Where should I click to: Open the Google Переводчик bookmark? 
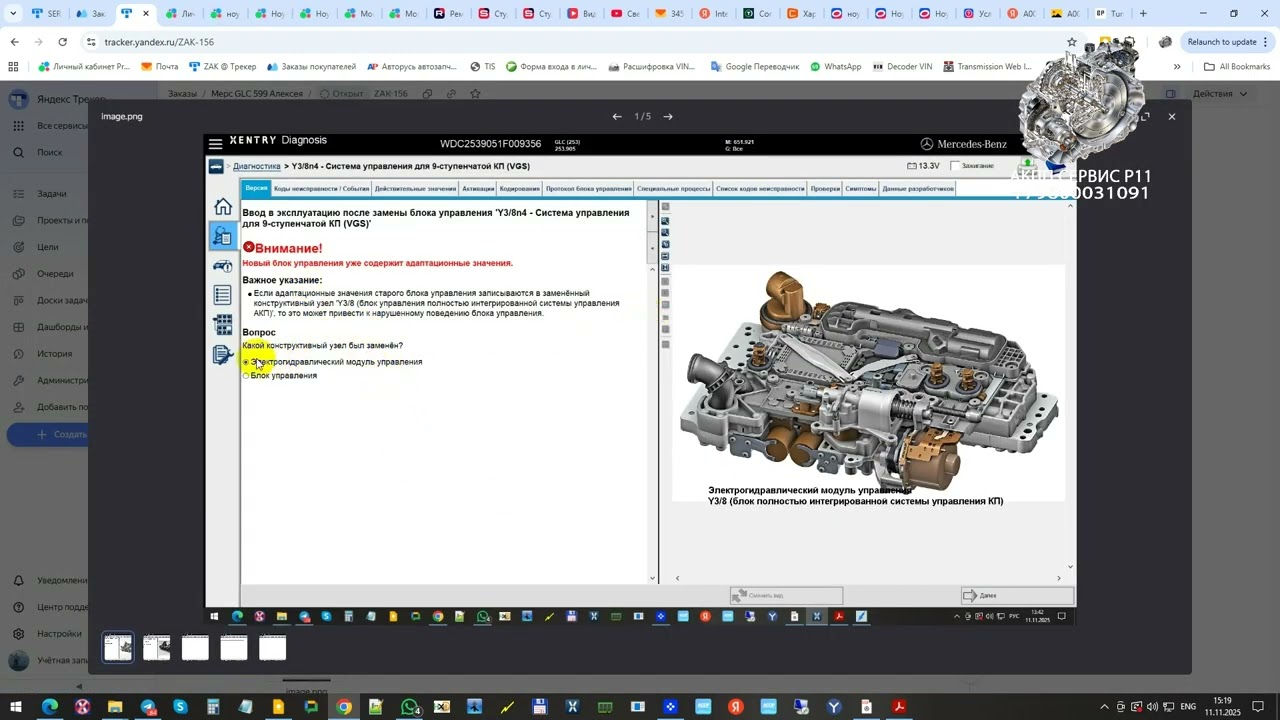coord(755,67)
